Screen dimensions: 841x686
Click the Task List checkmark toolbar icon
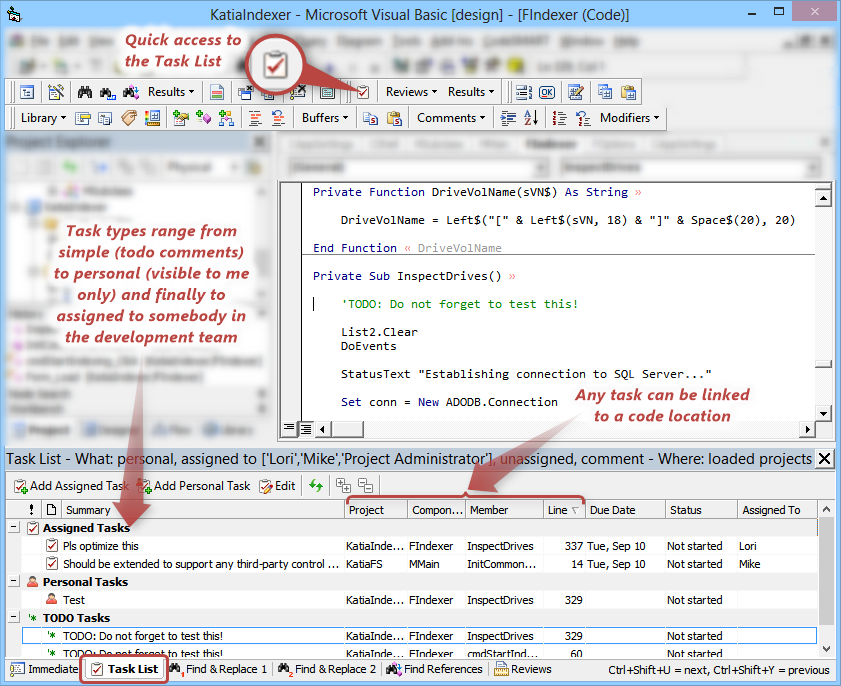[x=363, y=92]
